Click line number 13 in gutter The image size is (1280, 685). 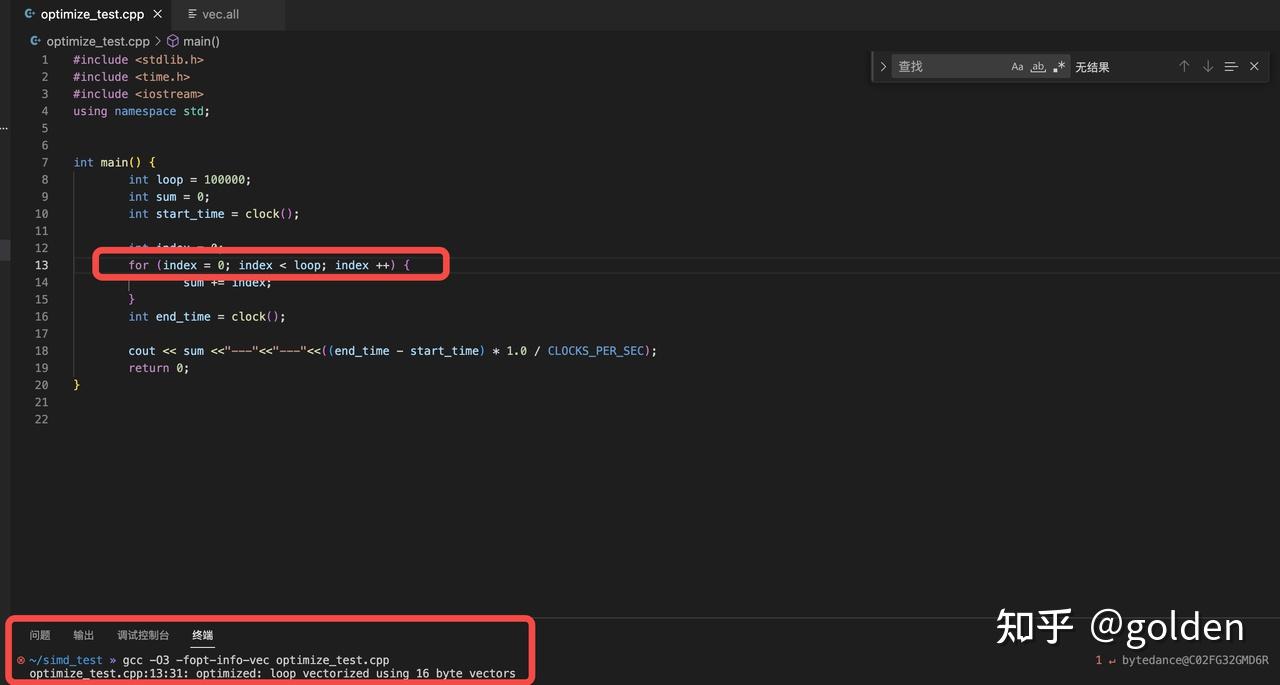pos(41,265)
